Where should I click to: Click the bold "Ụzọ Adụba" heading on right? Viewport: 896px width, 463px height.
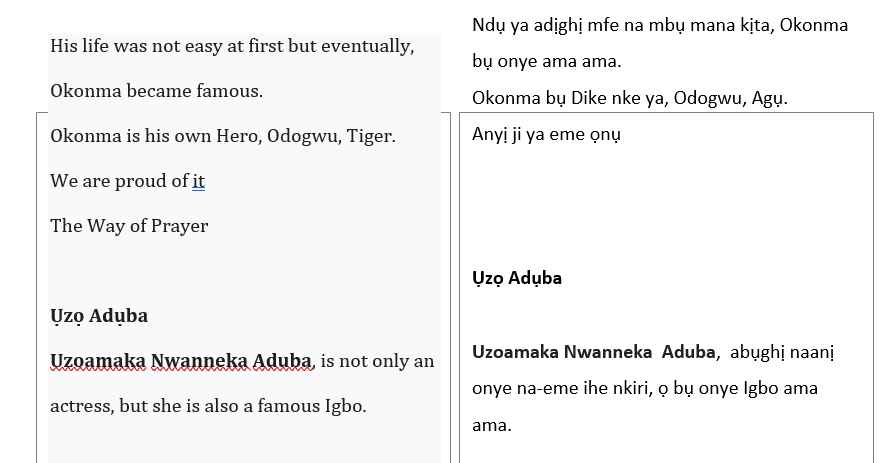[517, 278]
